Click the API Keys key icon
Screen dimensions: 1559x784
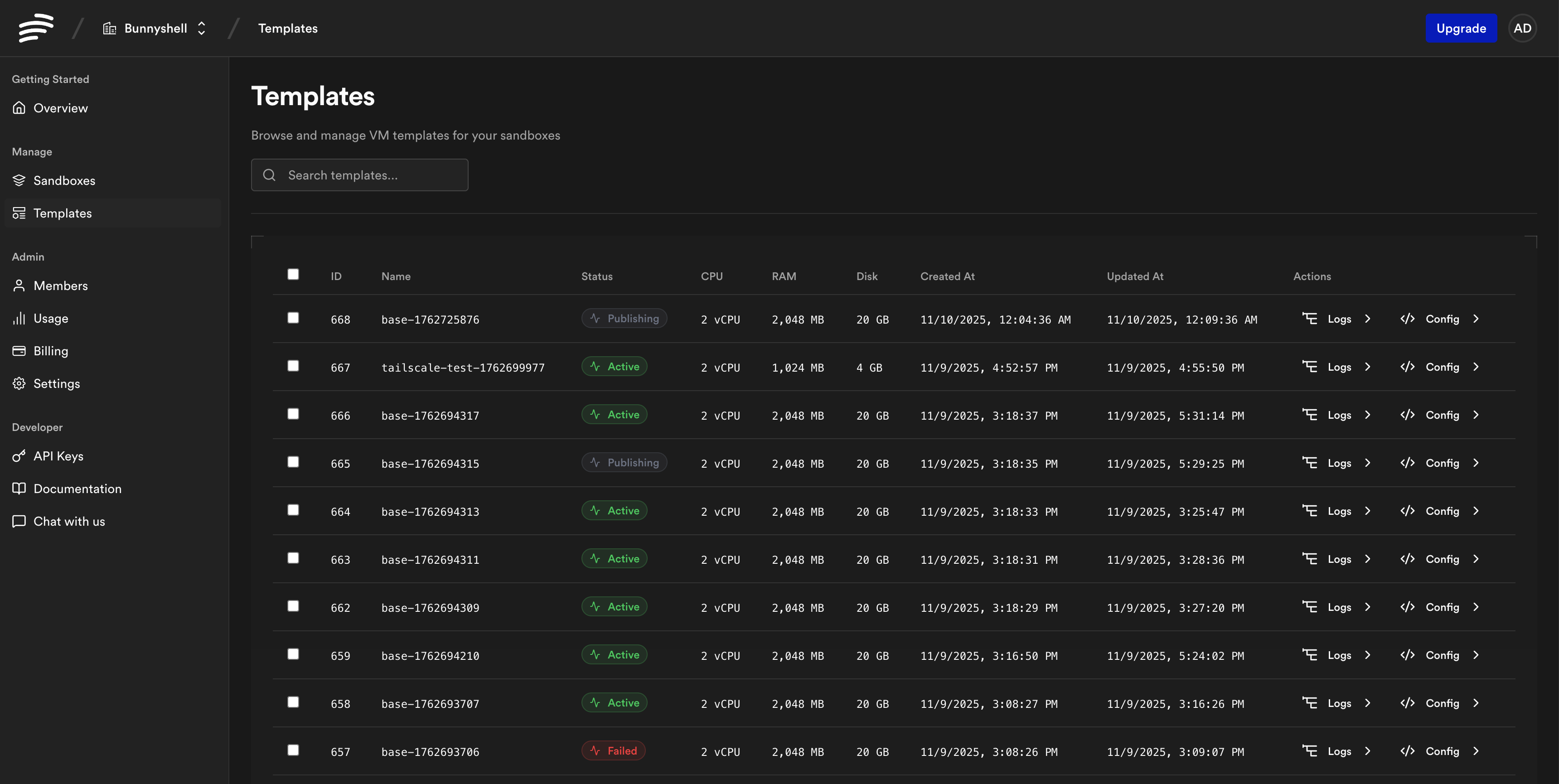(19, 456)
